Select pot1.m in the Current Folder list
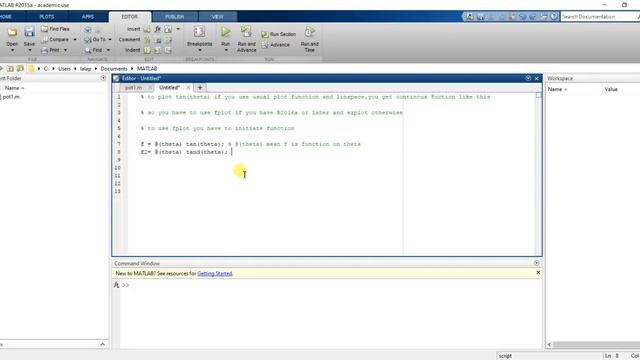The height and width of the screenshot is (360, 640). 11,97
